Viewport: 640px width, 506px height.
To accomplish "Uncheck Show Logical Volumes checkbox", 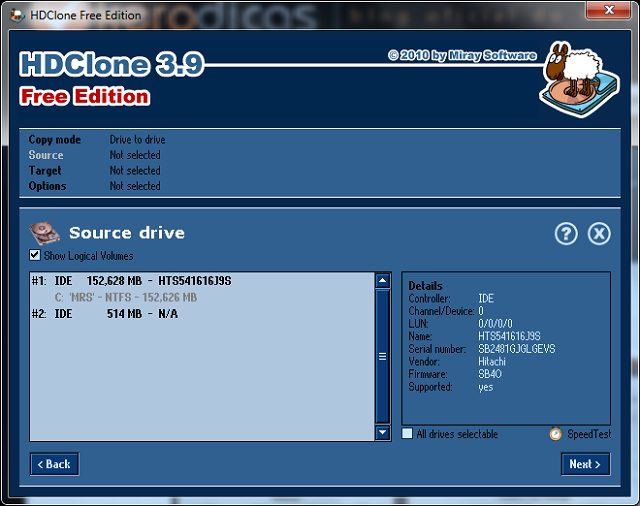I will (35, 255).
